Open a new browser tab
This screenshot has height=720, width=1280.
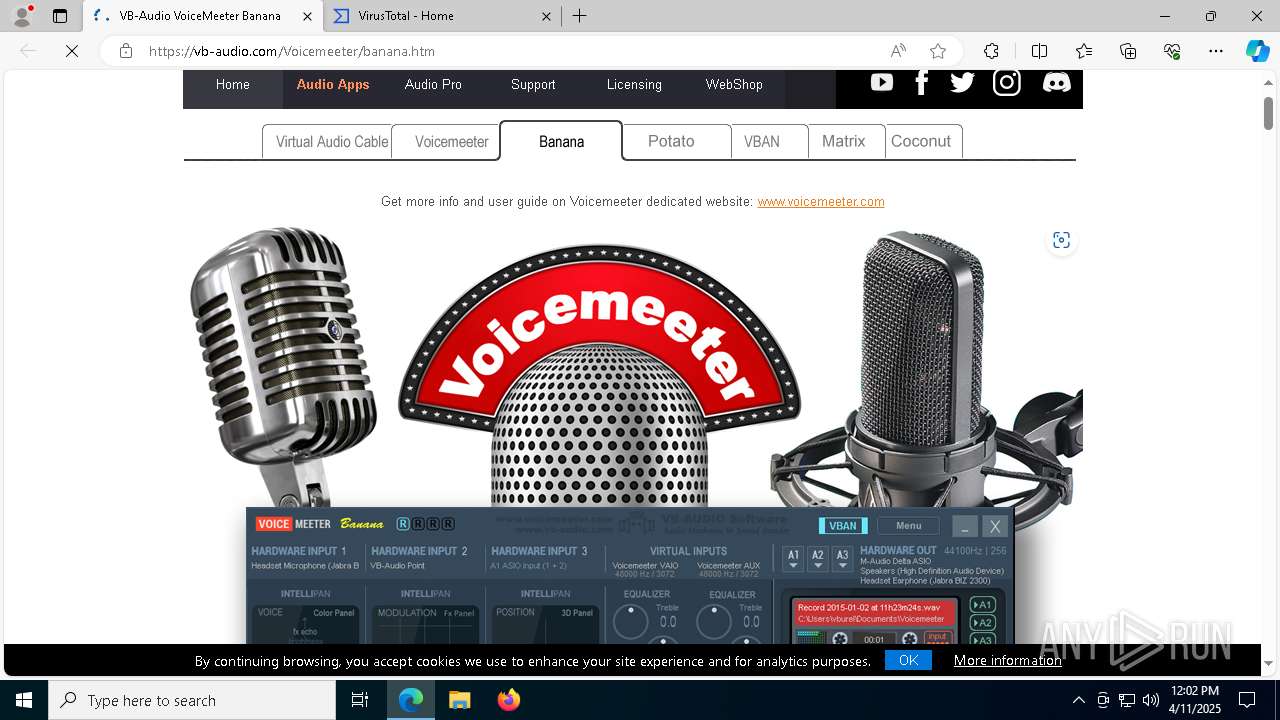point(579,16)
